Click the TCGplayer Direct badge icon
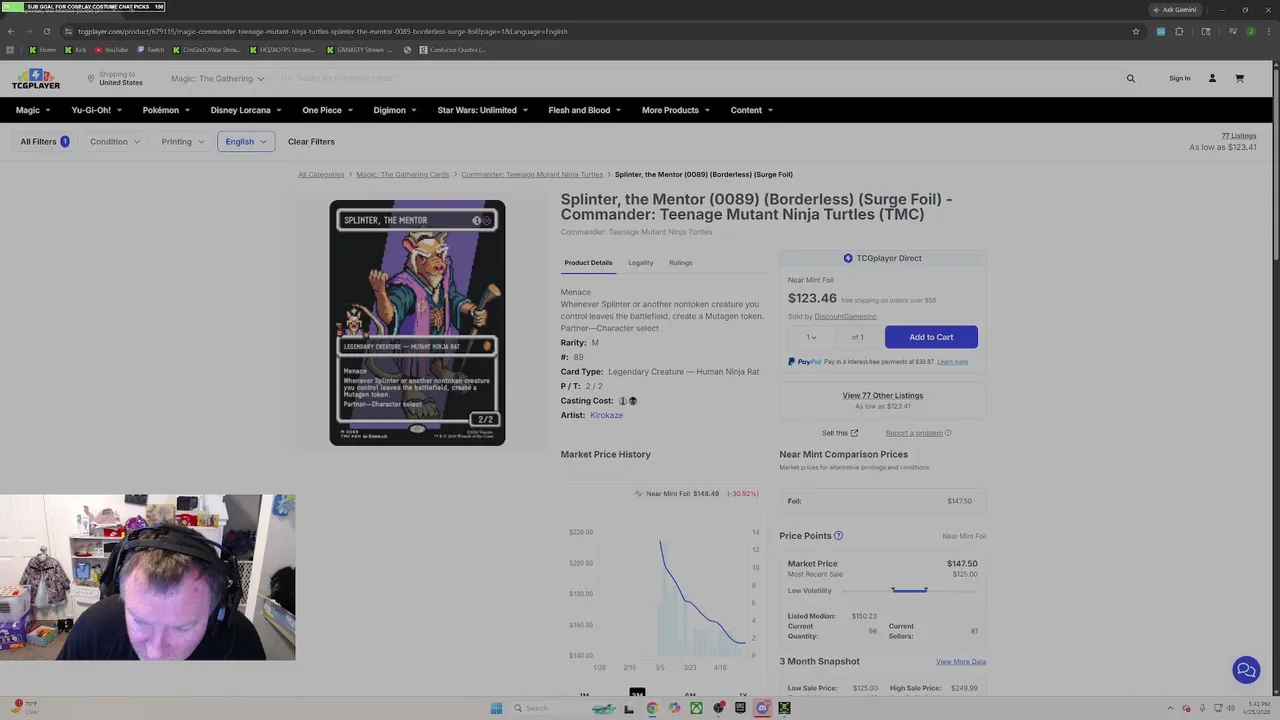 848,258
